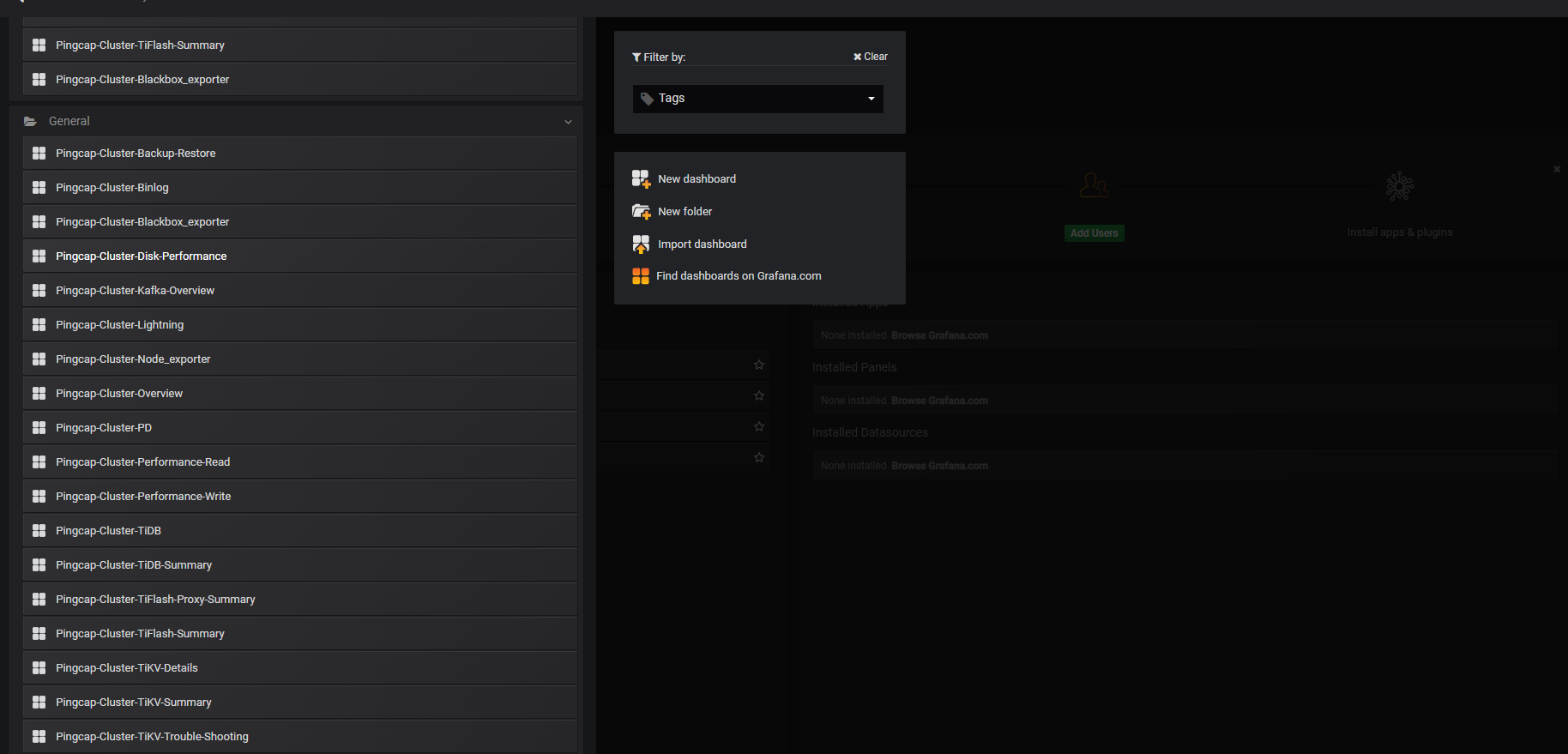The height and width of the screenshot is (754, 1568).
Task: Star the second dashboard in dimmed list
Action: coord(759,396)
